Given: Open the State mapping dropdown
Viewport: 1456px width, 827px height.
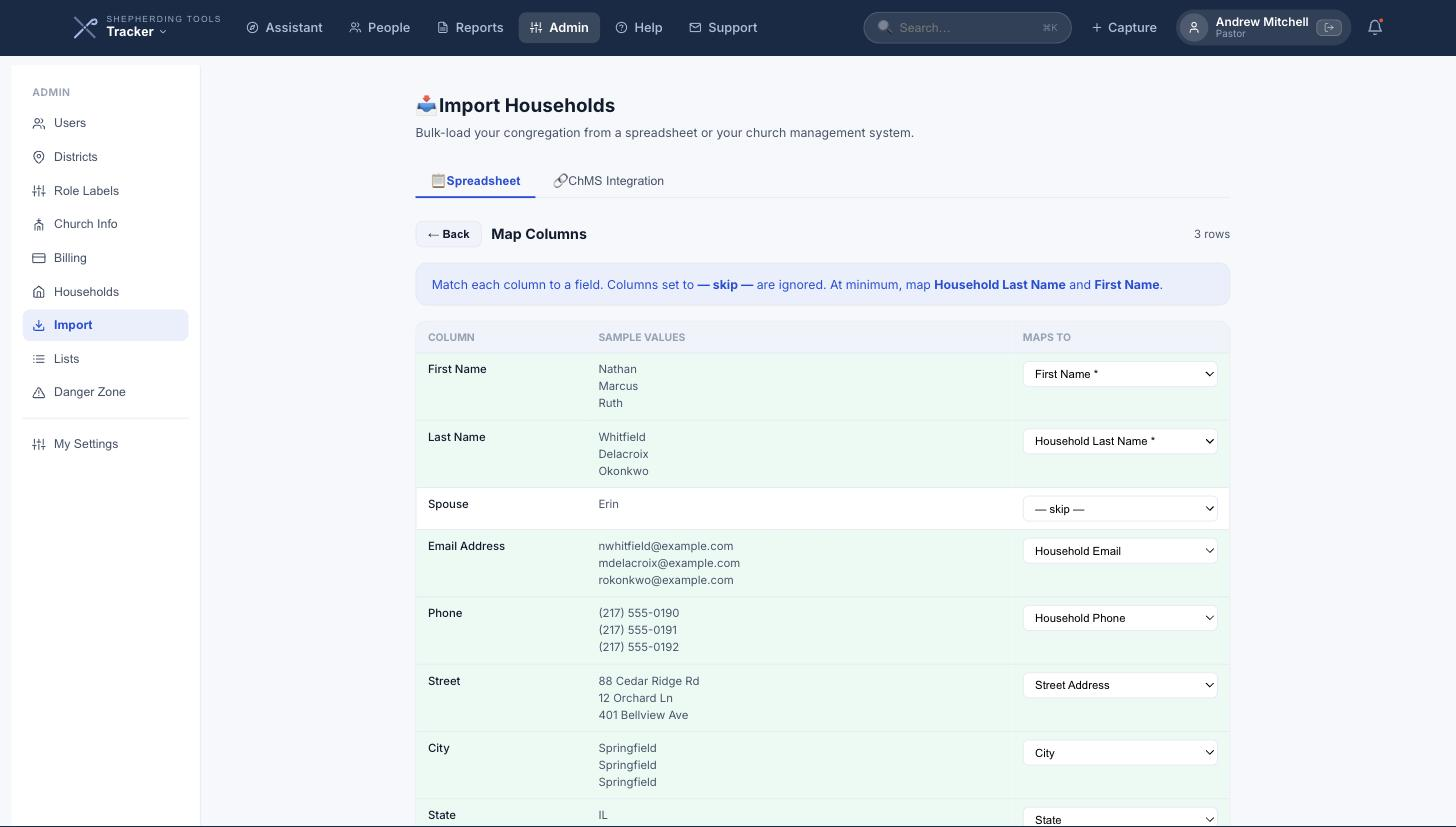Looking at the screenshot, I should (1120, 817).
